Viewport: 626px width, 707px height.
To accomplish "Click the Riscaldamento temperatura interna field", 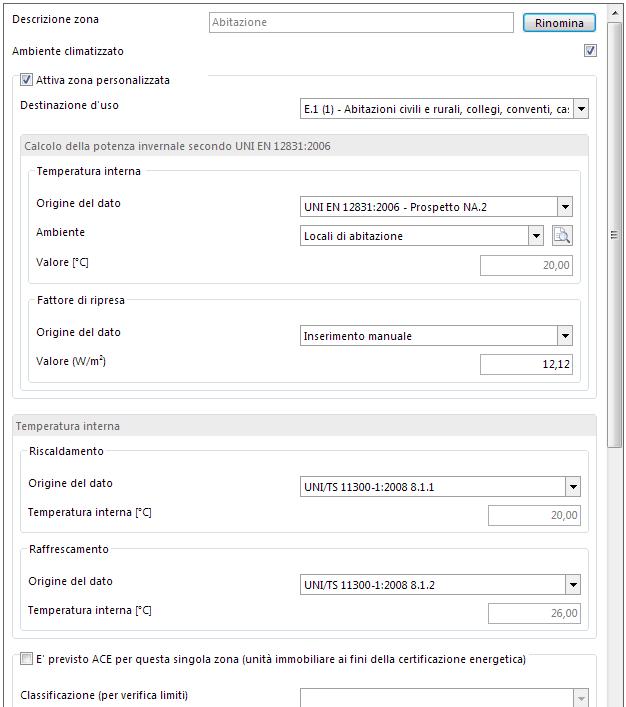I will click(x=534, y=515).
